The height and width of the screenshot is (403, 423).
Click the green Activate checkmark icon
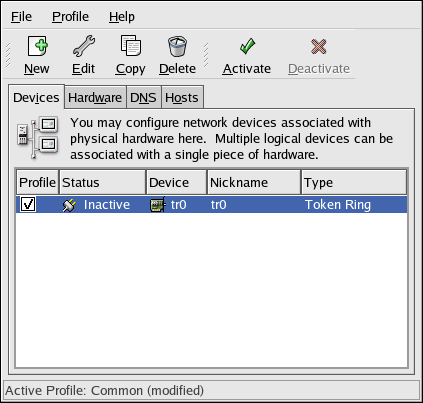click(x=247, y=46)
